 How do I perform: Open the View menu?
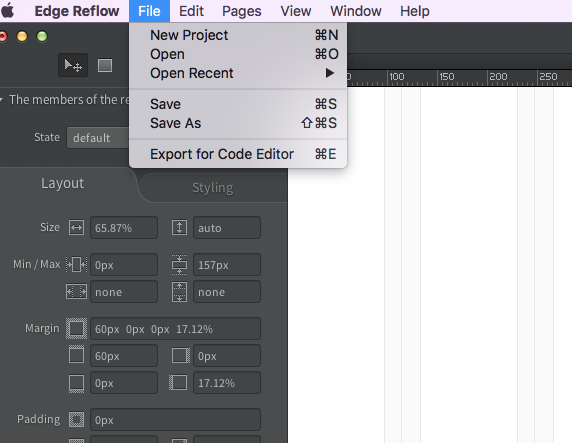click(296, 11)
